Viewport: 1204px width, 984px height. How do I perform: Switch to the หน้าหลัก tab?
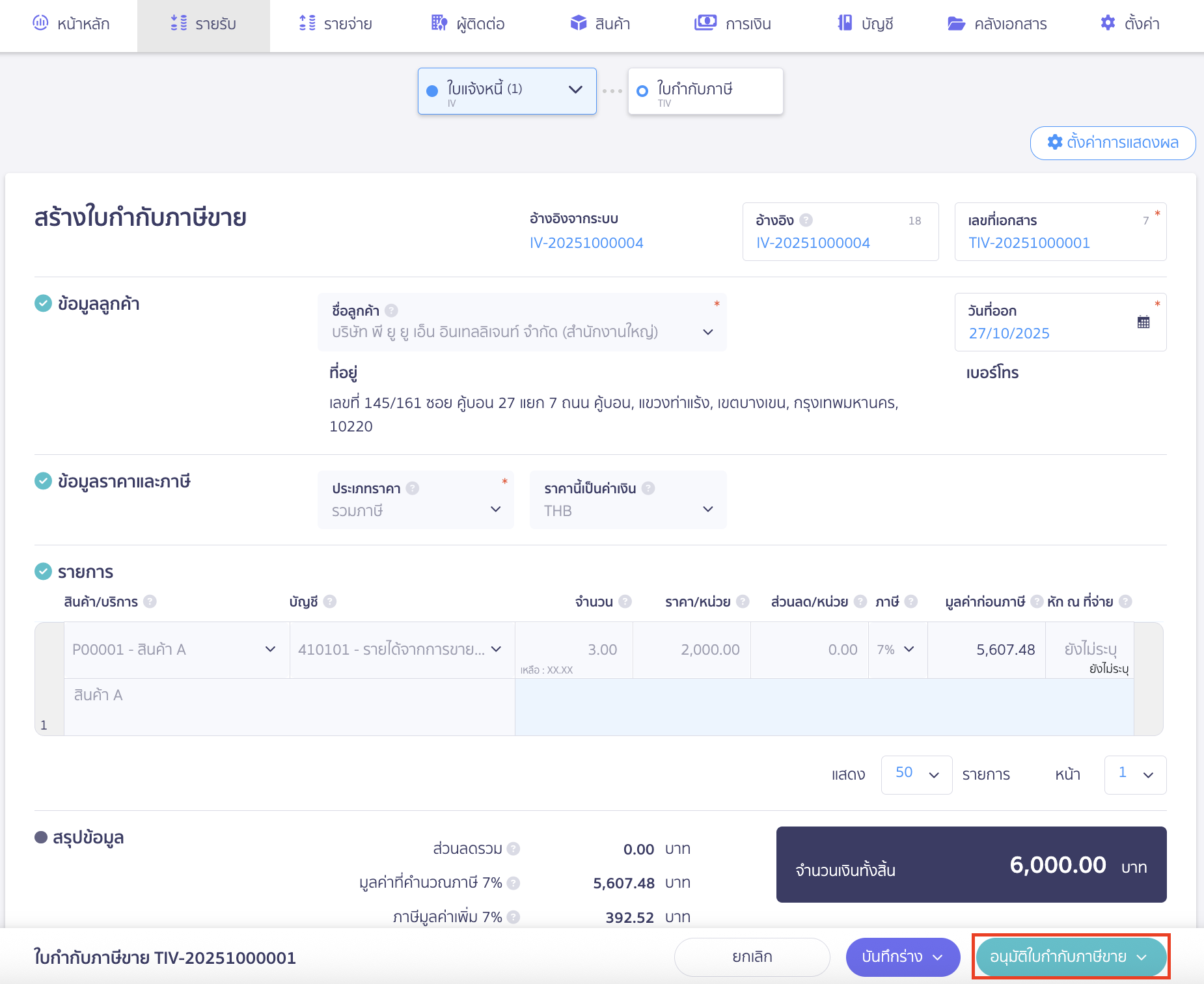(72, 23)
